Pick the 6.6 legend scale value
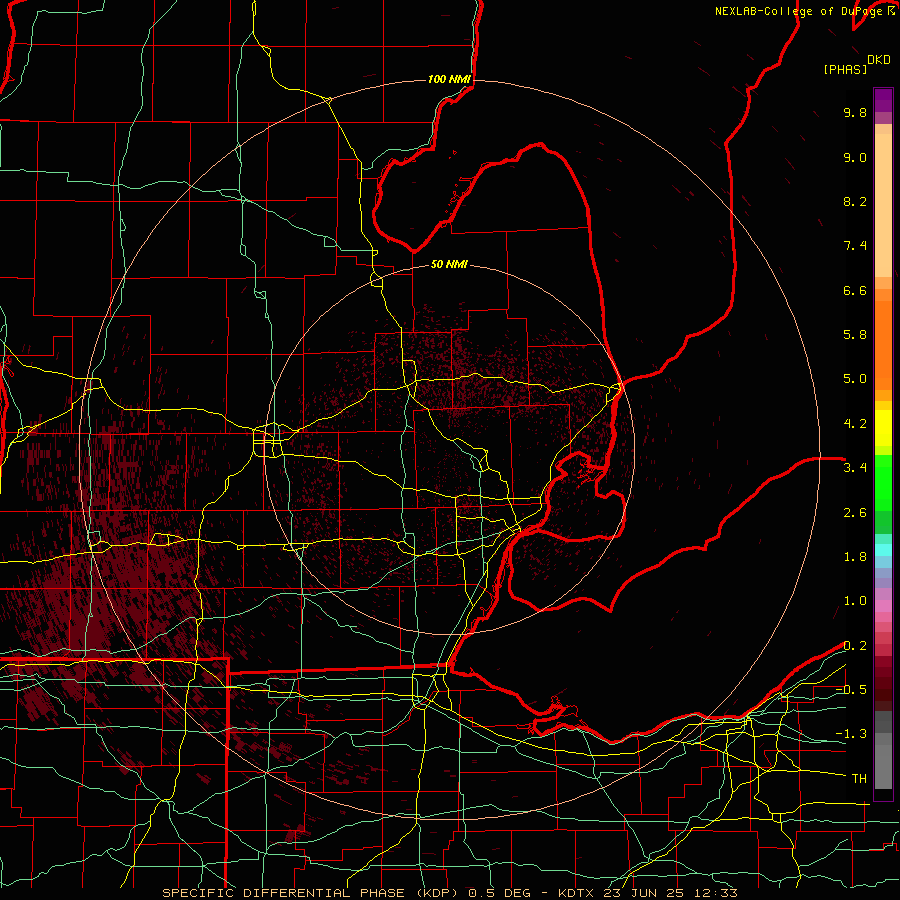This screenshot has height=900, width=900. (855, 290)
